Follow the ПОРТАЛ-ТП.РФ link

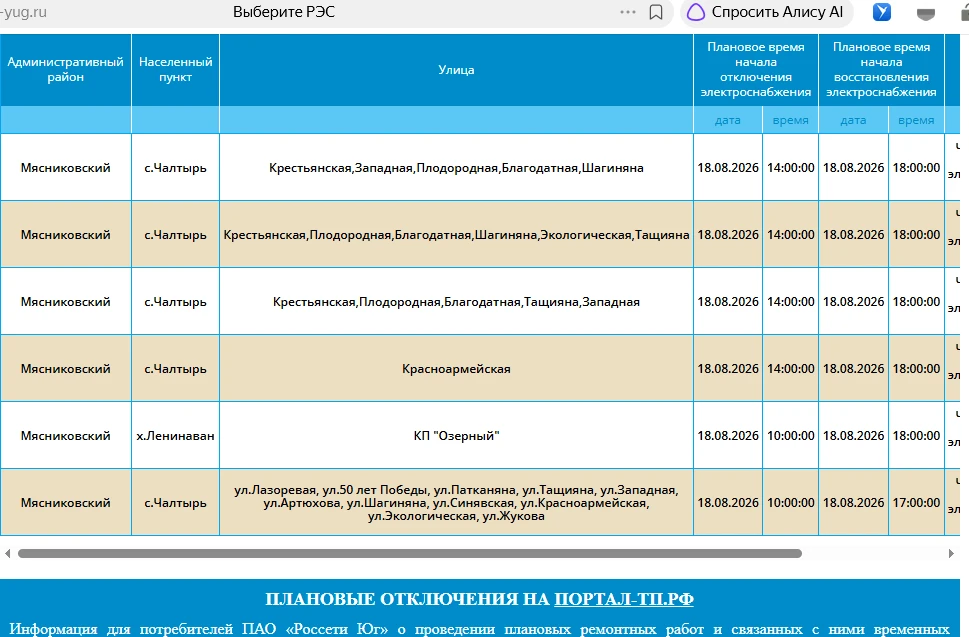tap(624, 599)
